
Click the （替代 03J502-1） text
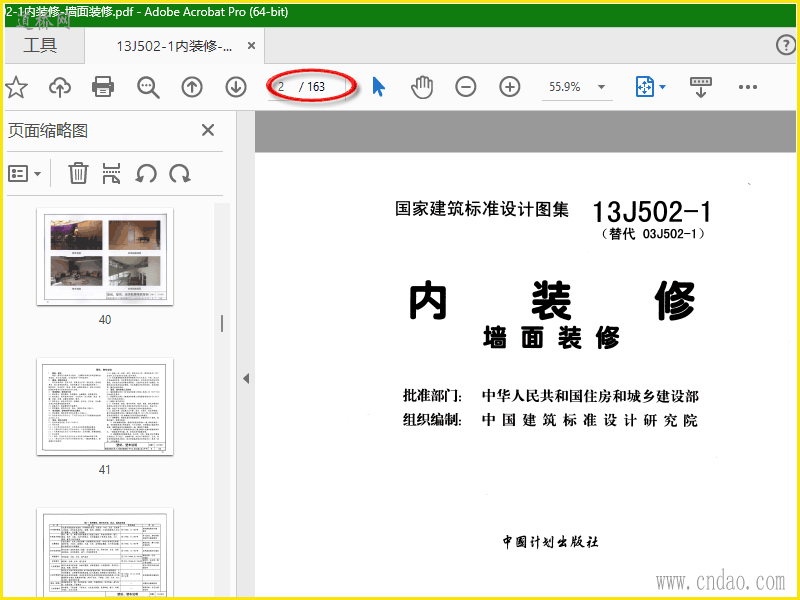click(x=653, y=234)
